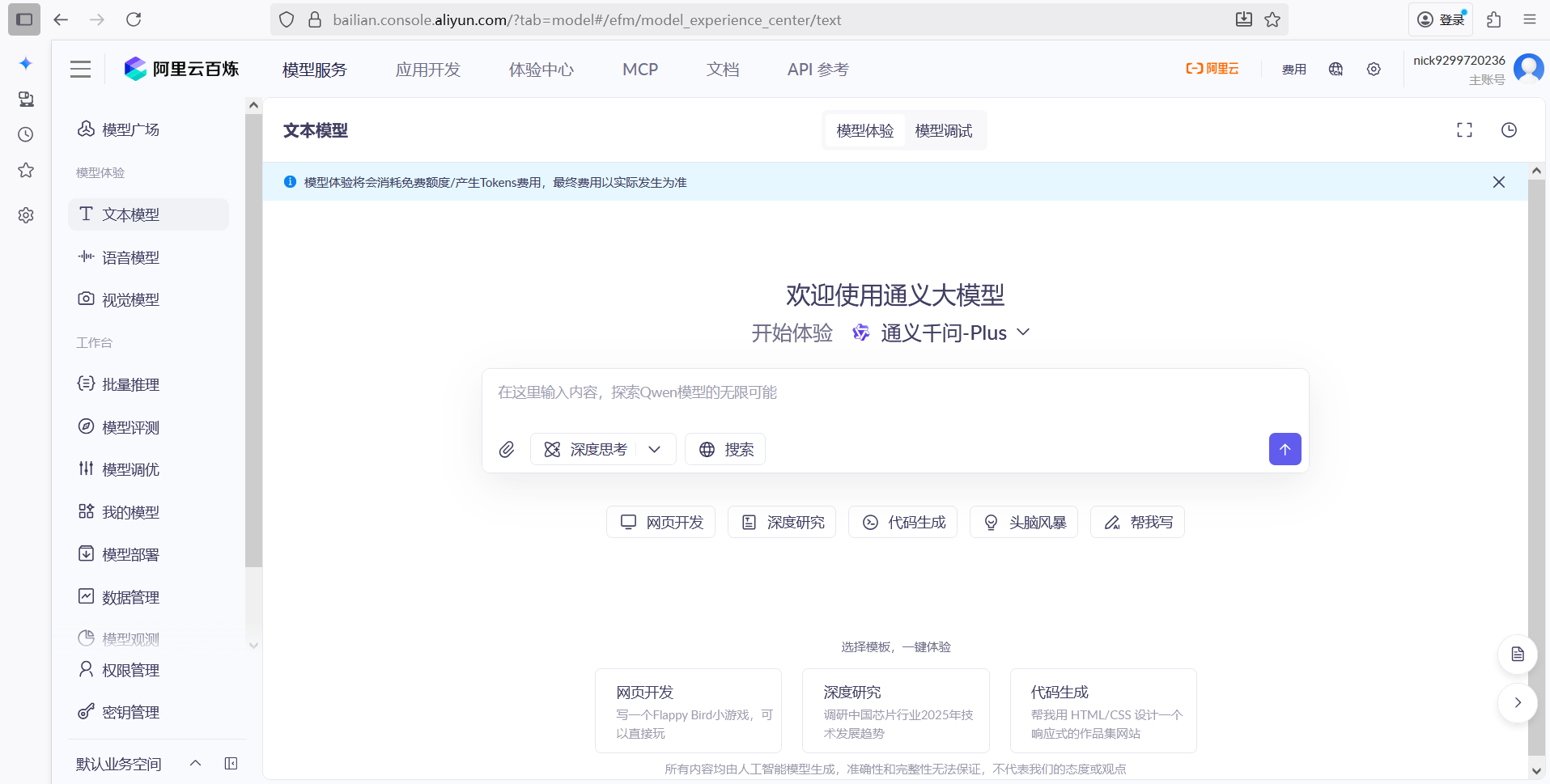Click the browser sidebar toggle icon
Image resolution: width=1550 pixels, height=784 pixels.
[24, 19]
